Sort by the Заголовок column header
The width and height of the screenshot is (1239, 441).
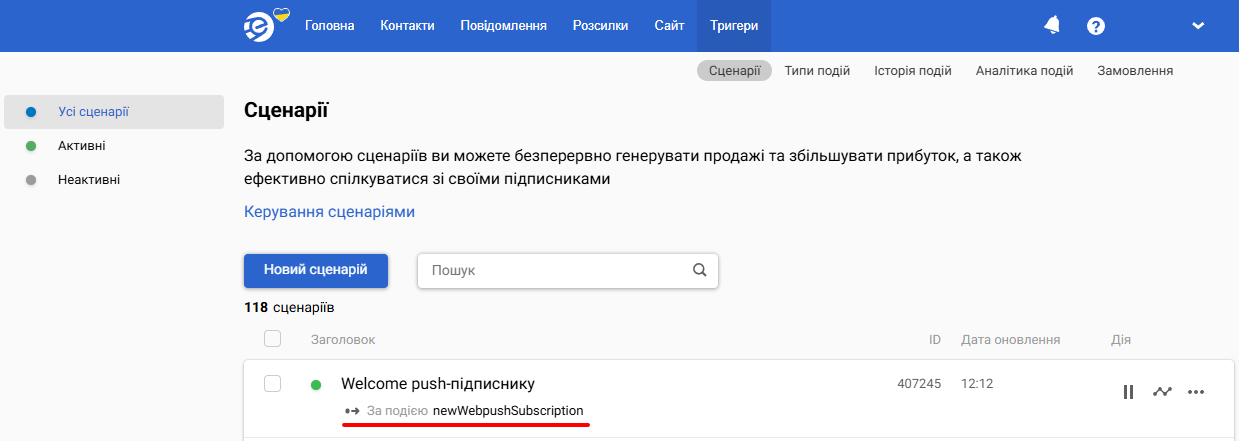(343, 340)
